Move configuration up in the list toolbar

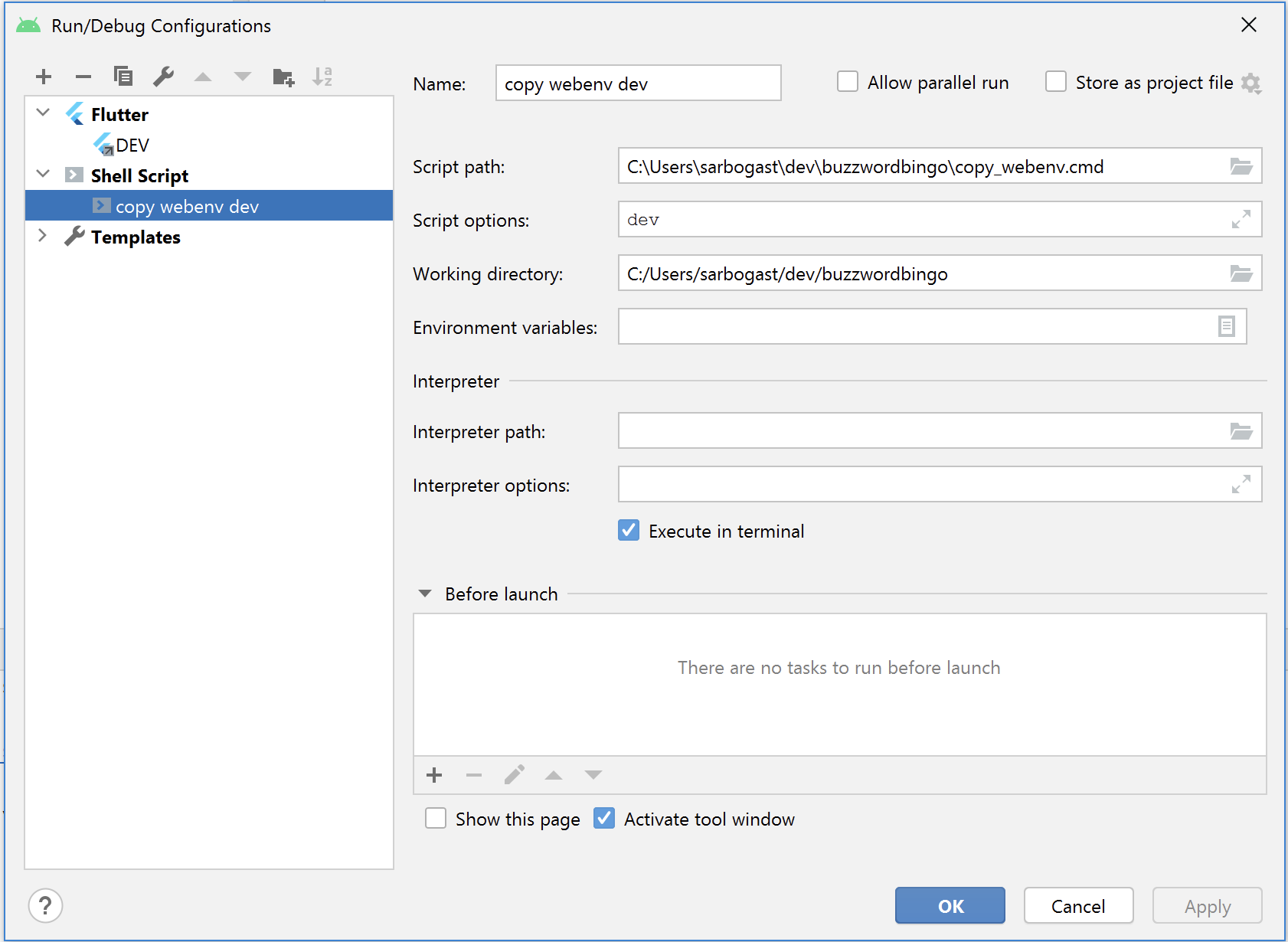click(x=203, y=77)
